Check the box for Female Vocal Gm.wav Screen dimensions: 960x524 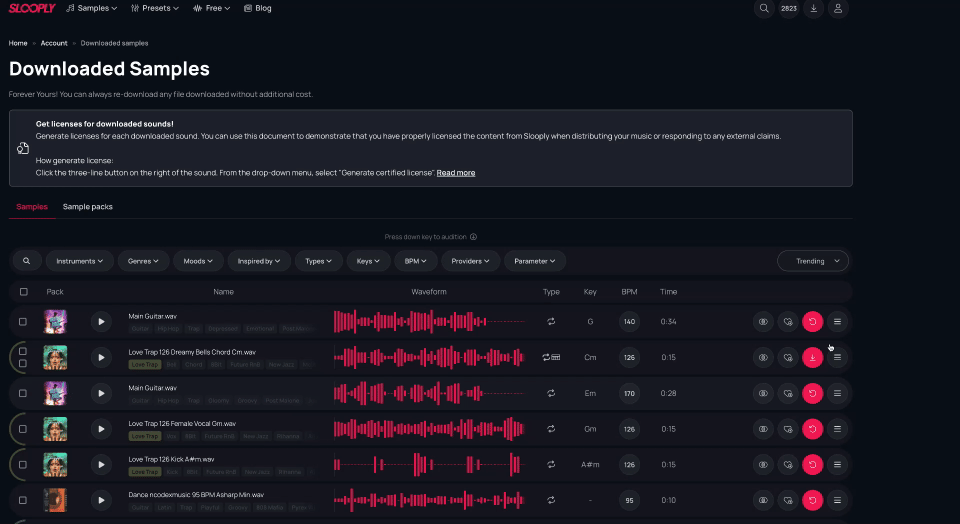point(23,429)
